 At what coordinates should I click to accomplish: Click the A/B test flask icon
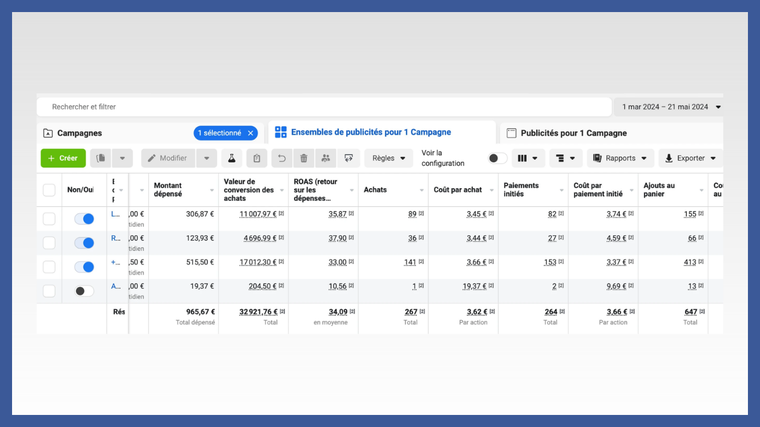[x=232, y=158]
